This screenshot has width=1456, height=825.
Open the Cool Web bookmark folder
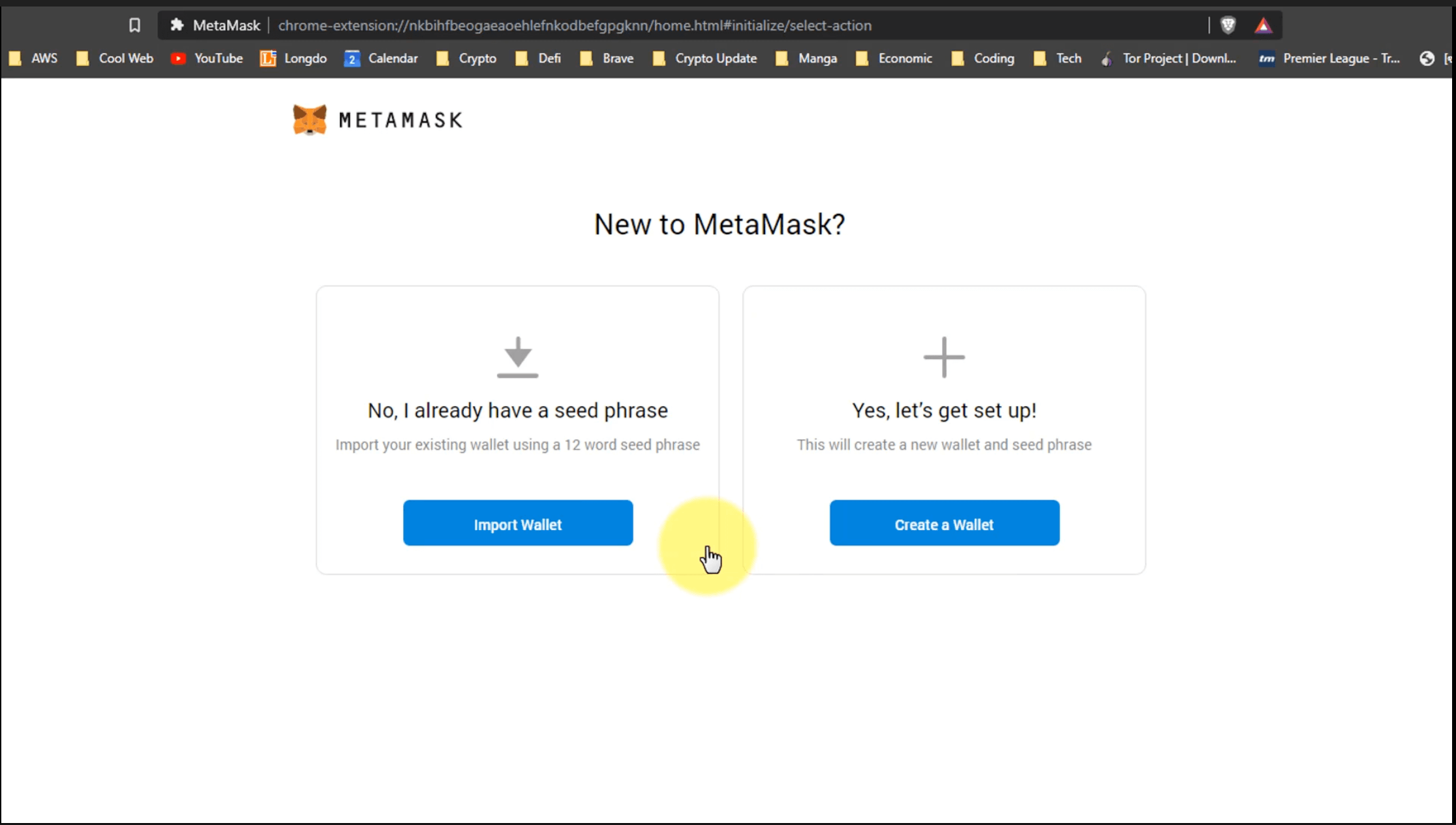[x=115, y=59]
